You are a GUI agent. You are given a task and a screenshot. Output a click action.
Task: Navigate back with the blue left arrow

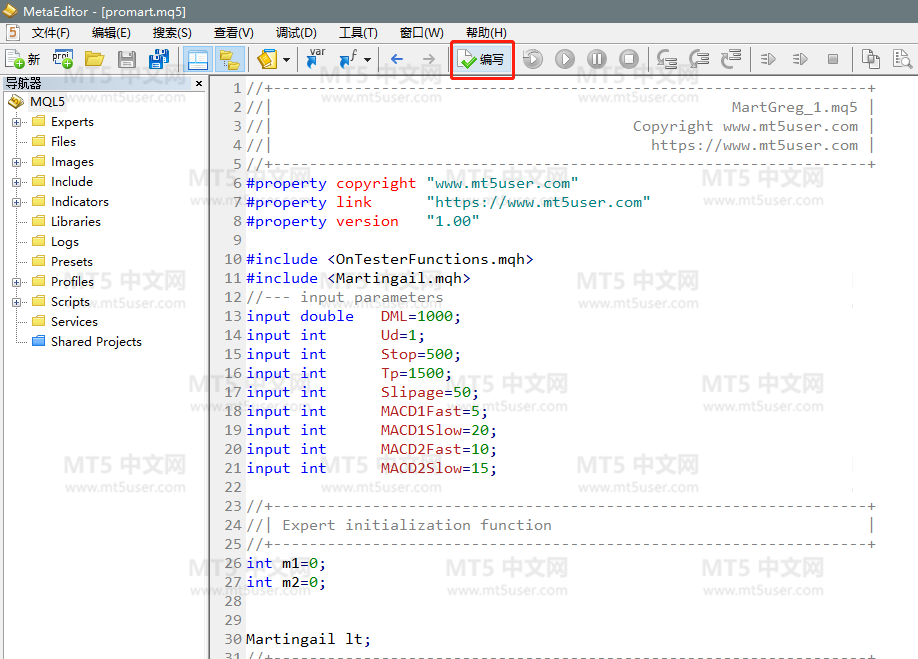(397, 59)
